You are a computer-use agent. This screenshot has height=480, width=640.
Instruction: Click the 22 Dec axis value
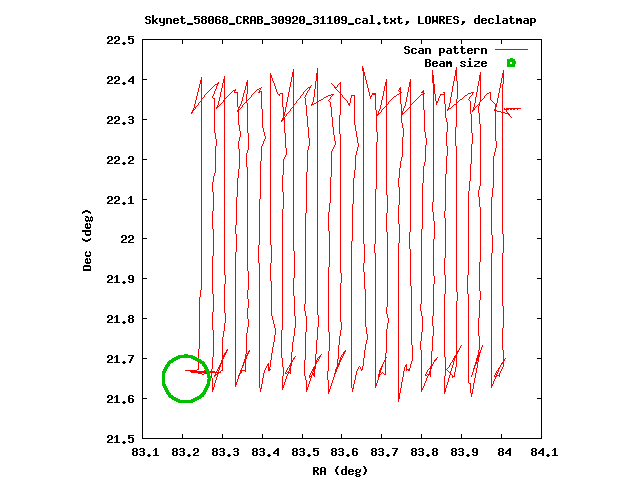click(127, 239)
